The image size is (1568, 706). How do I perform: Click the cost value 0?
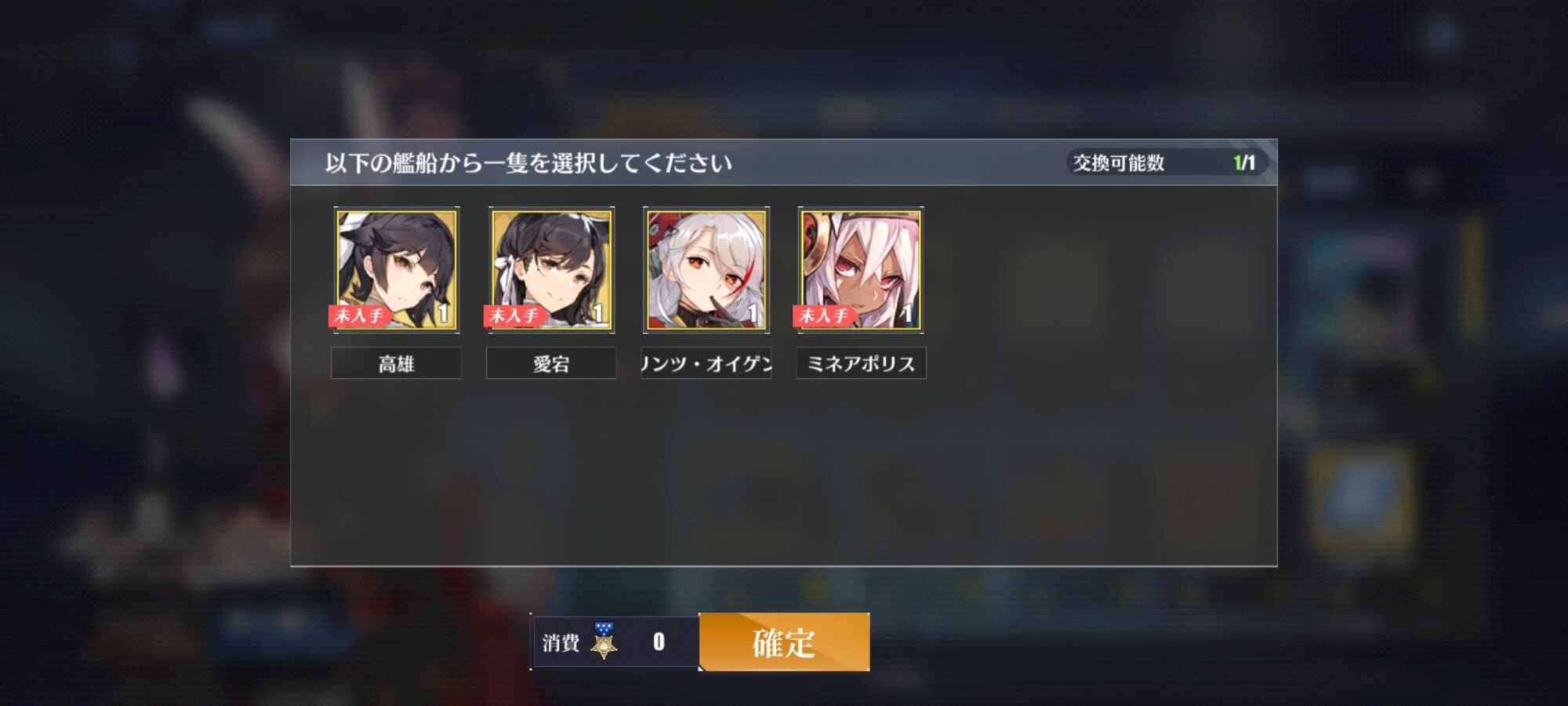click(659, 642)
